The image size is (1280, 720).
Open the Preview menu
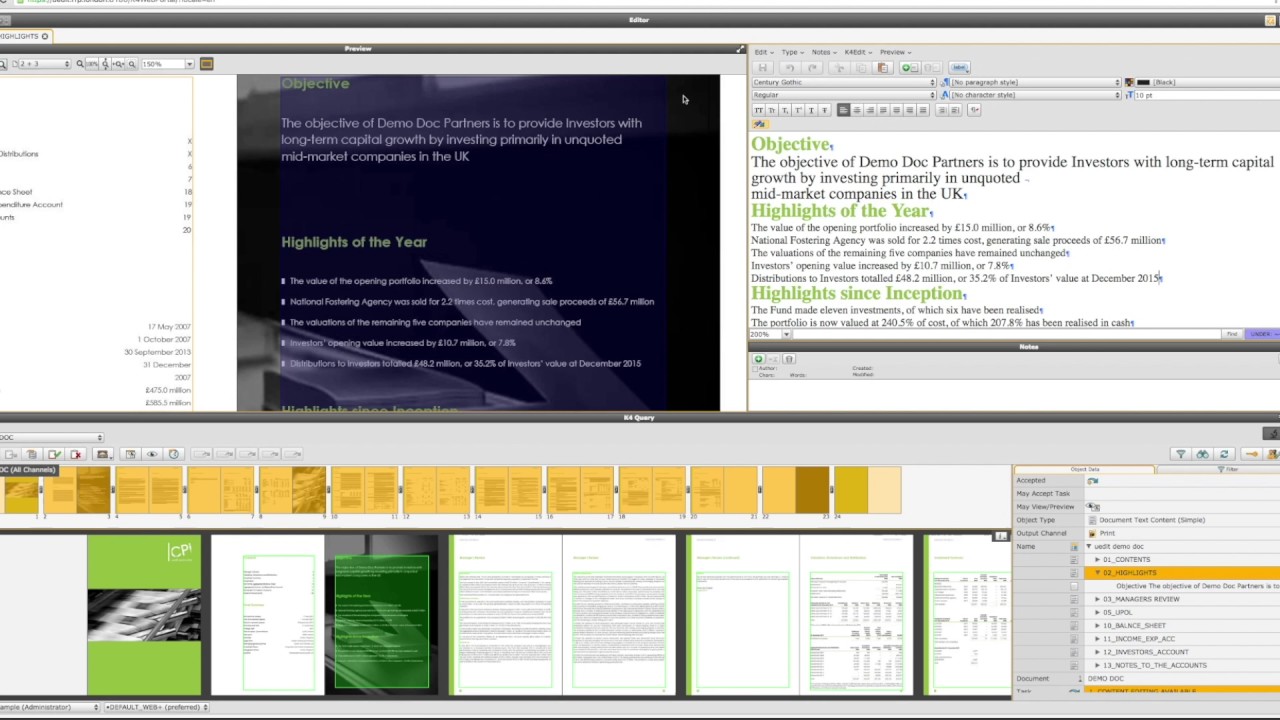coord(894,52)
